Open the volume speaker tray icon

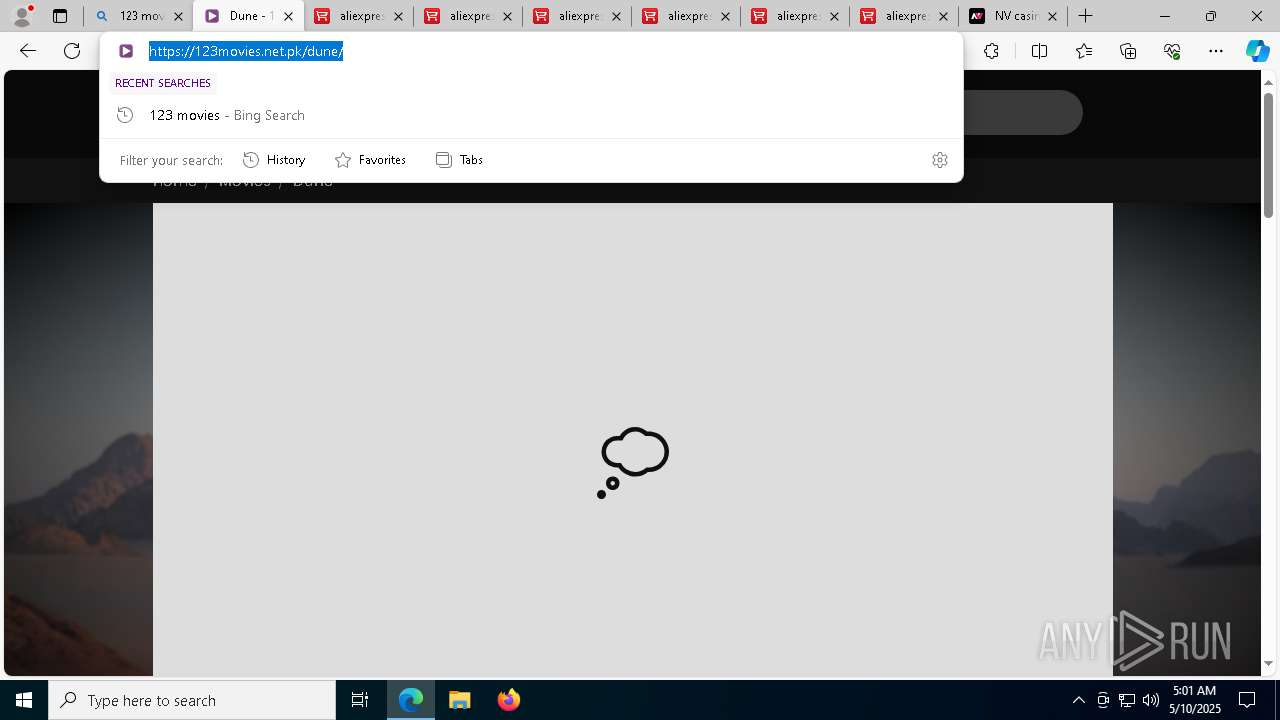point(1151,700)
